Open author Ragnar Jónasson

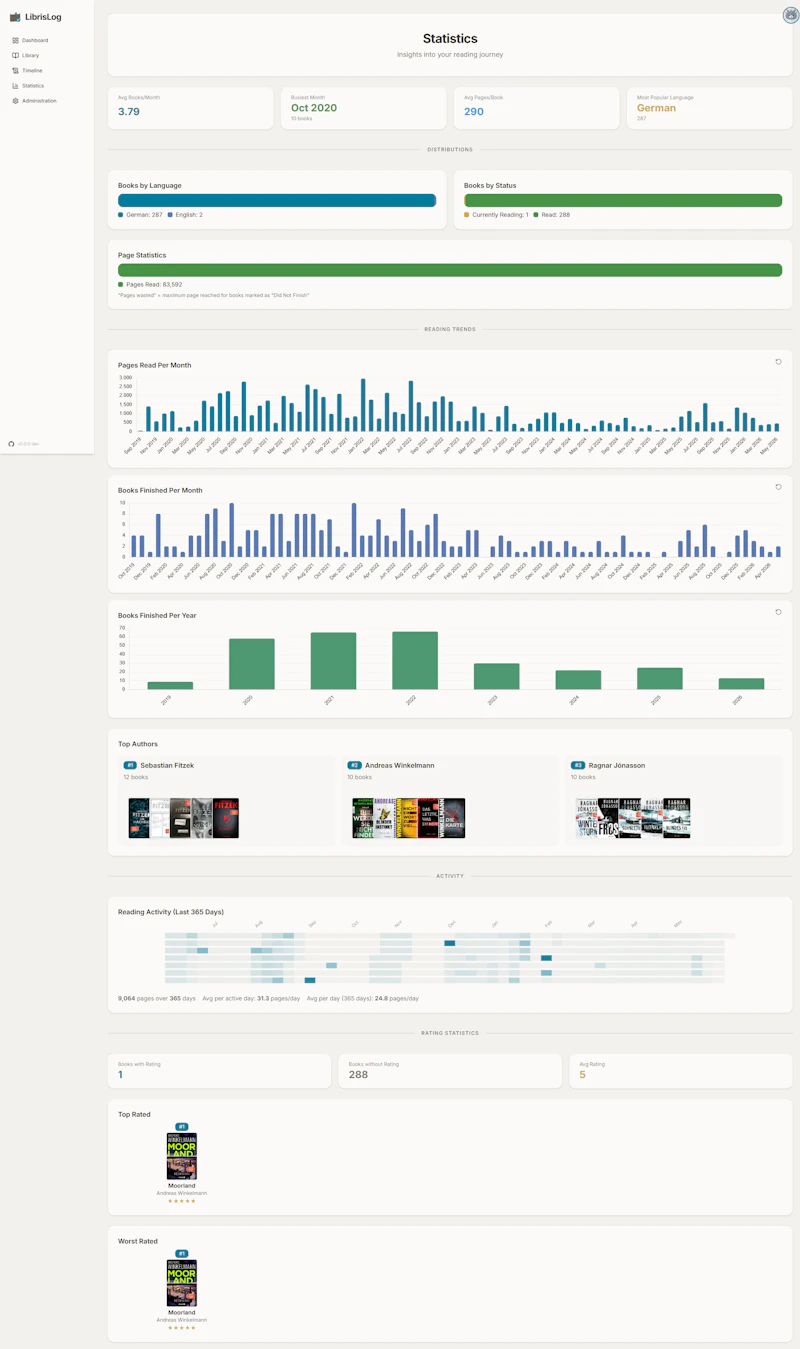[616, 765]
